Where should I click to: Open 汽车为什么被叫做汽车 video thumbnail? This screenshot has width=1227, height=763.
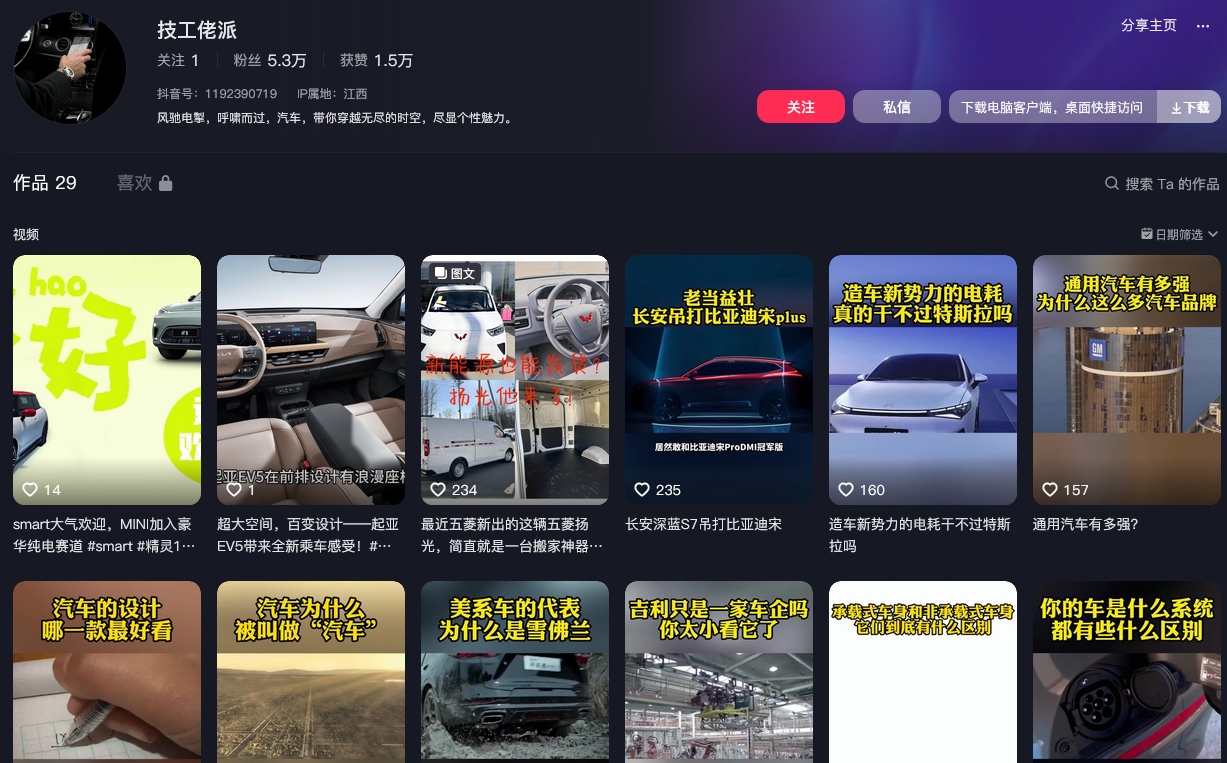tap(311, 672)
